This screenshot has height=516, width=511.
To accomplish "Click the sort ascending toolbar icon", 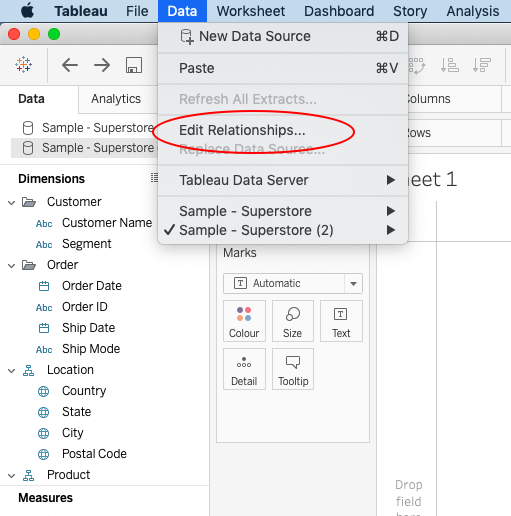I will (449, 65).
